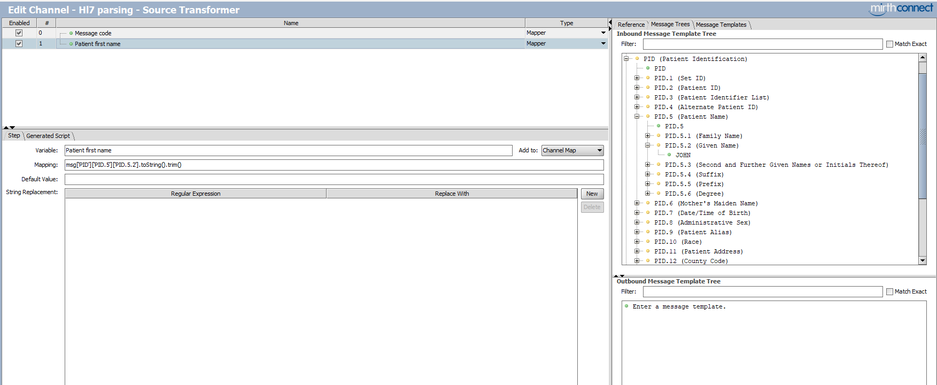Collapse the PID (Patient Identification) node
The height and width of the screenshot is (385, 937).
click(x=627, y=59)
